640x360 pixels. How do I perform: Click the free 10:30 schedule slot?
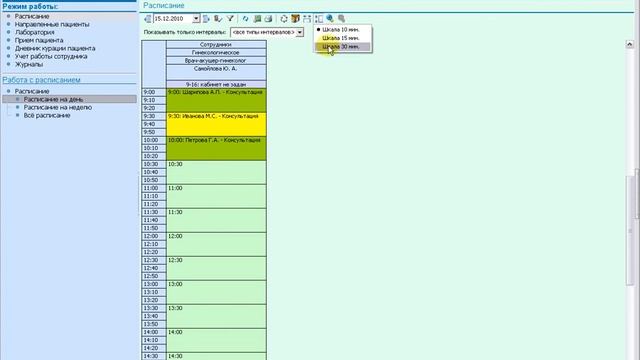coord(216,172)
